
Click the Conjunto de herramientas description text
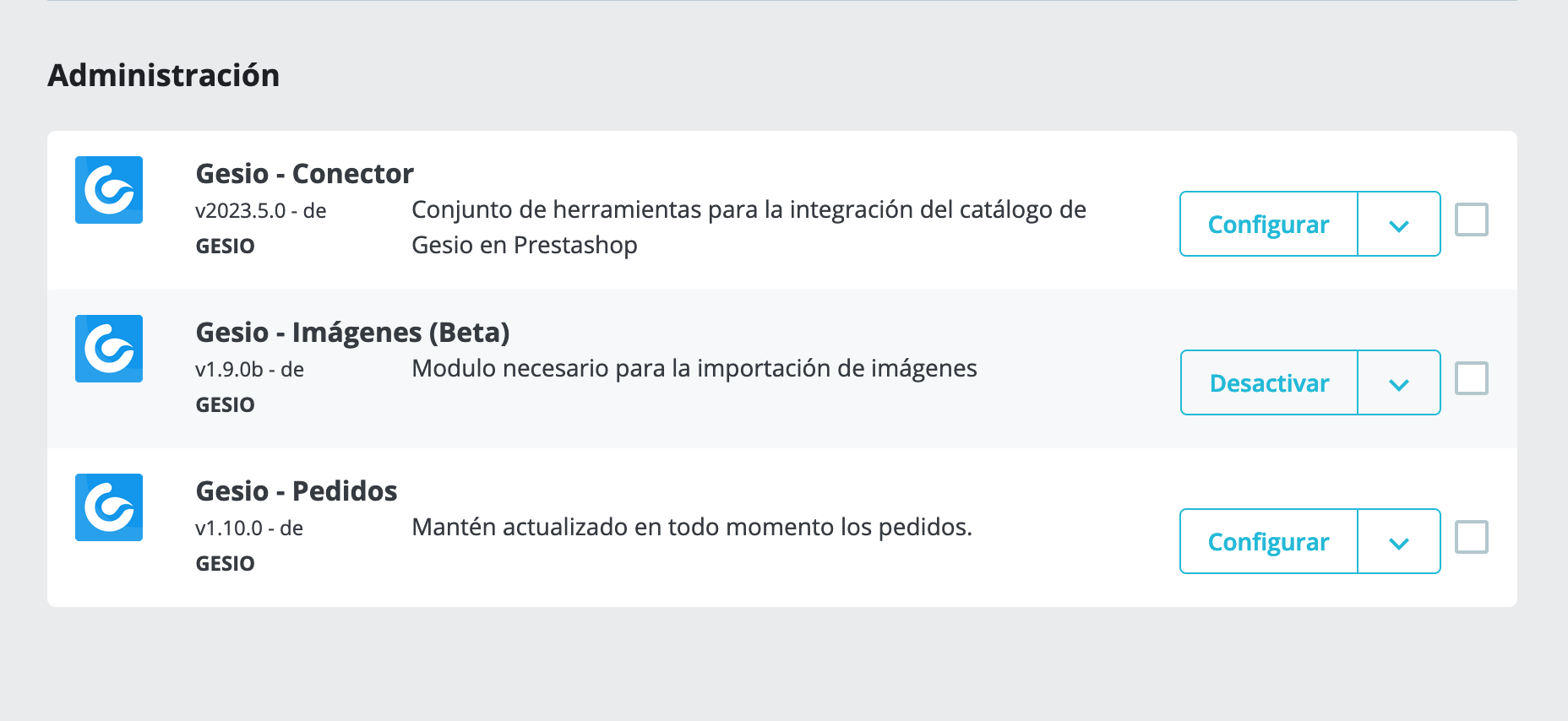749,227
